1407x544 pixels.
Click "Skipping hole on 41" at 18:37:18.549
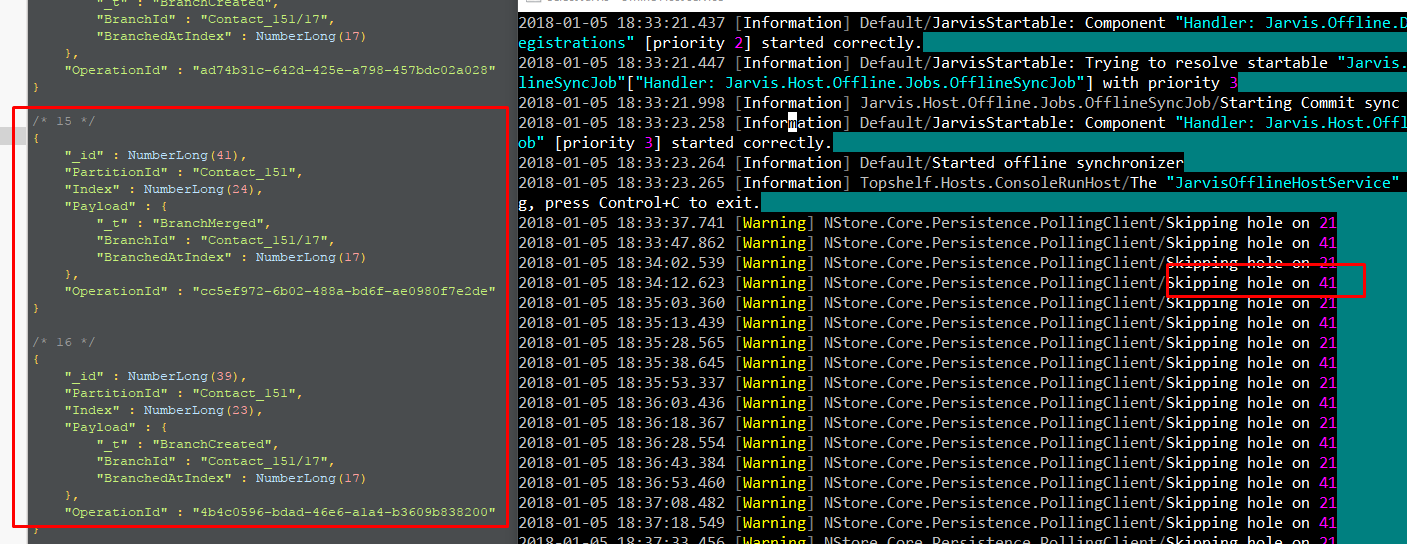point(1251,522)
